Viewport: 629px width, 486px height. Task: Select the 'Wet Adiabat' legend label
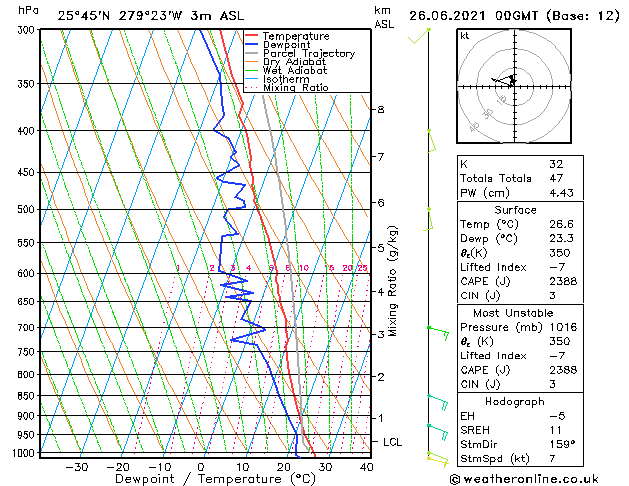tap(295, 70)
